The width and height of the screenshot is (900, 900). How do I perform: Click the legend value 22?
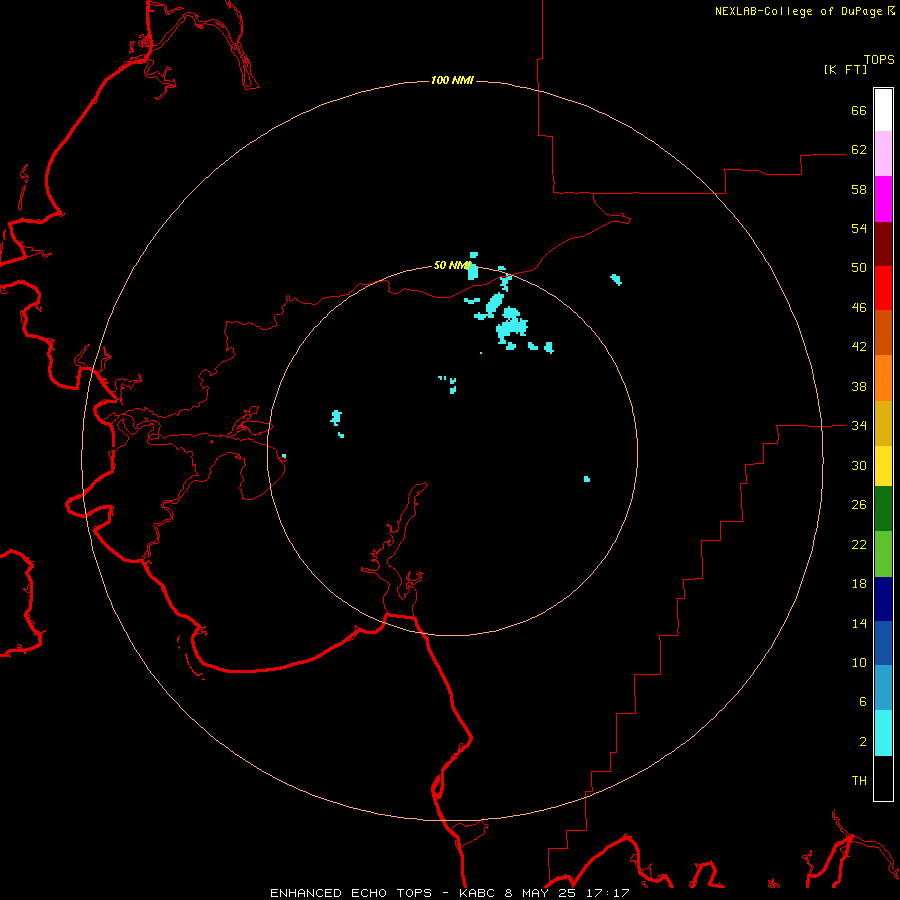pos(859,544)
